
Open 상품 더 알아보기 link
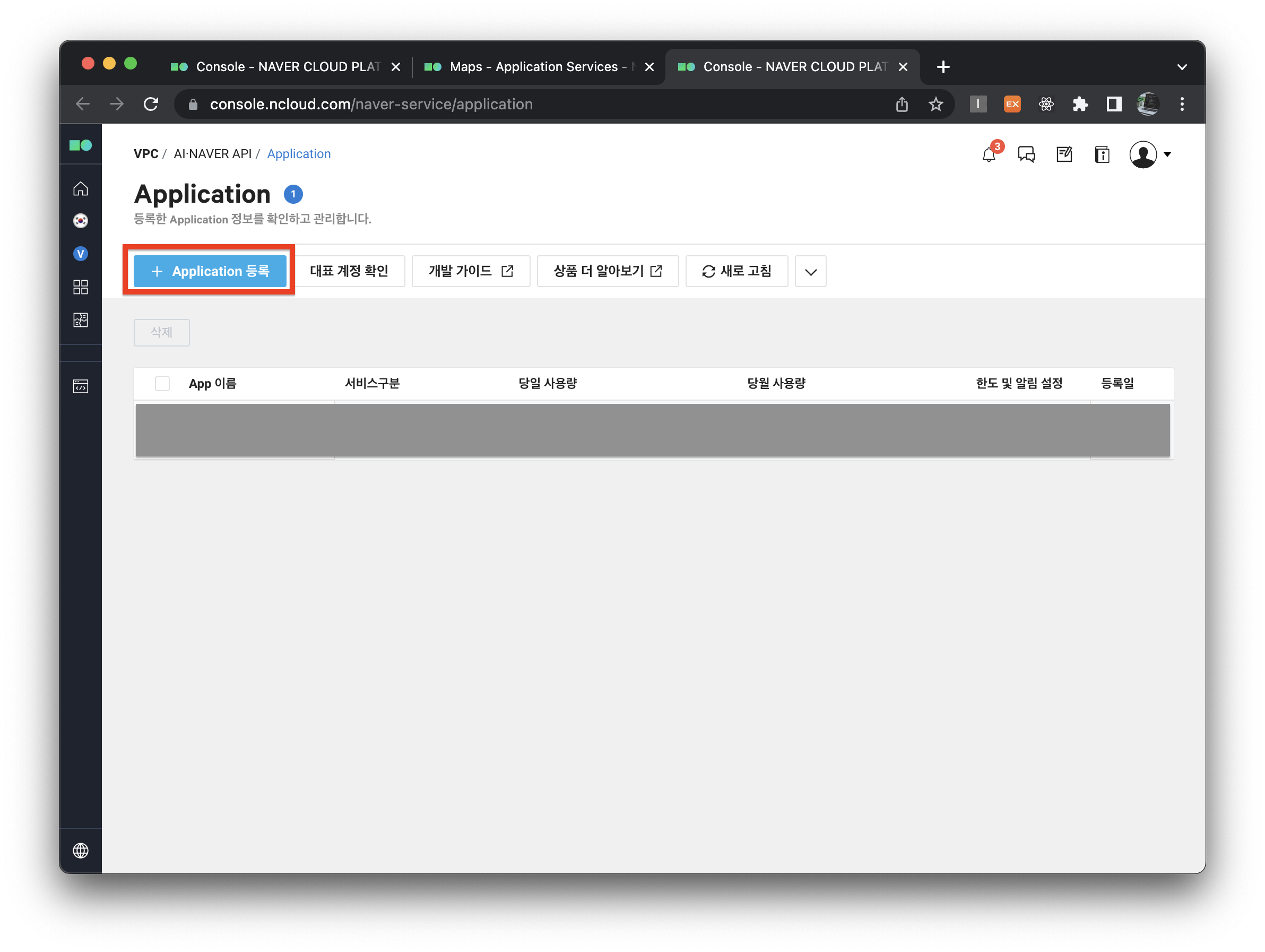click(608, 272)
